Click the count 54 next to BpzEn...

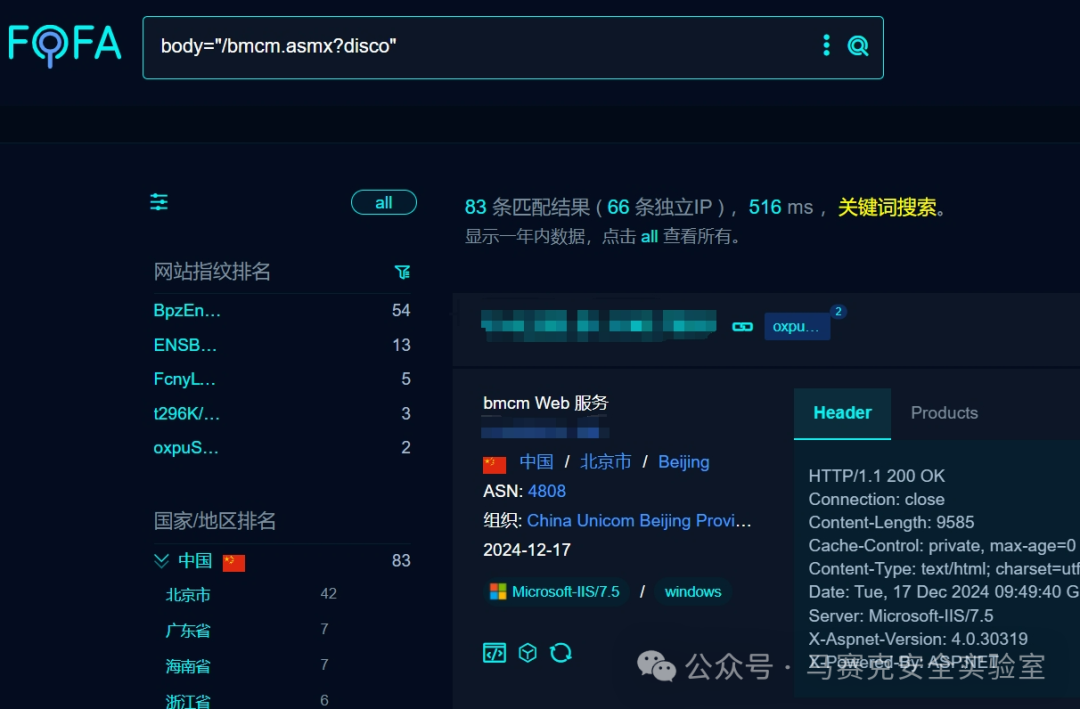tap(401, 311)
